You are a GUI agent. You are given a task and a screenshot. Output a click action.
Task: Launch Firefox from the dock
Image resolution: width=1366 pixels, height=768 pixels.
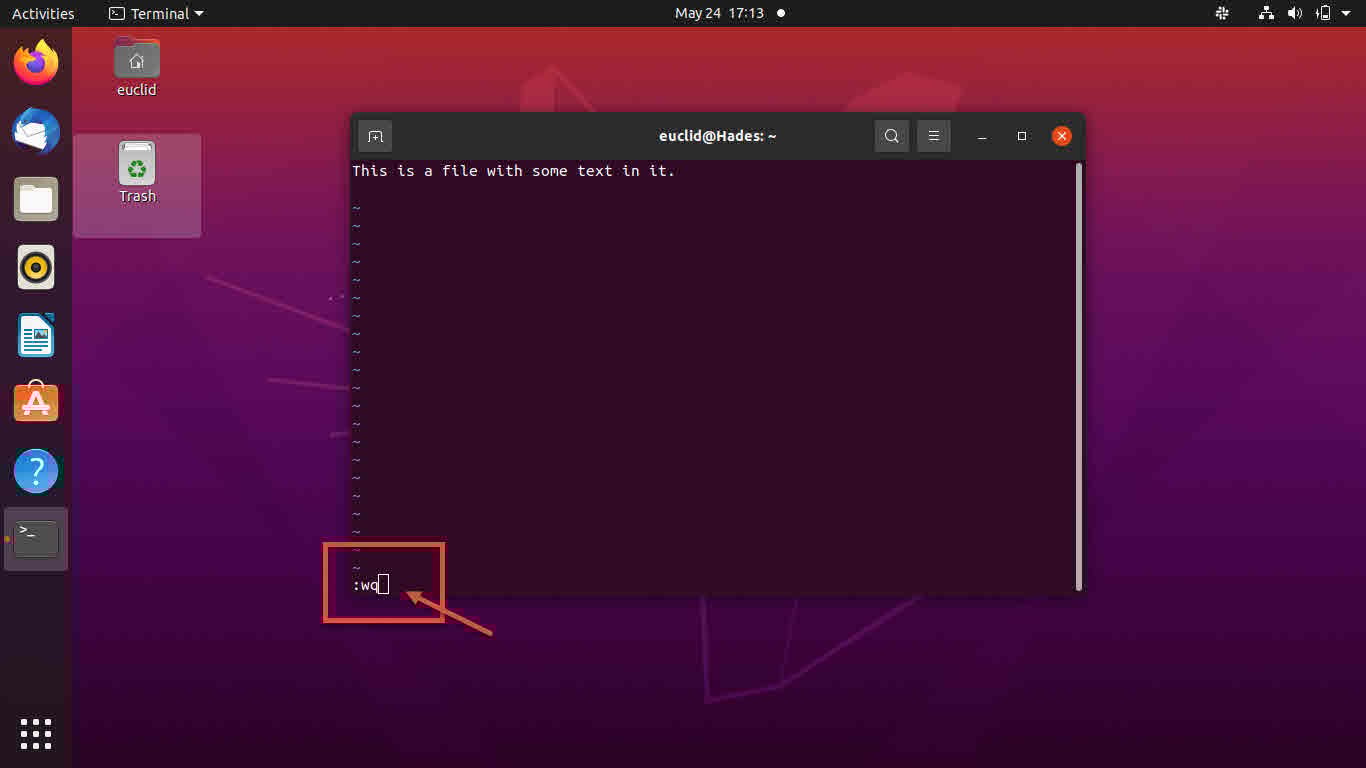(x=36, y=63)
